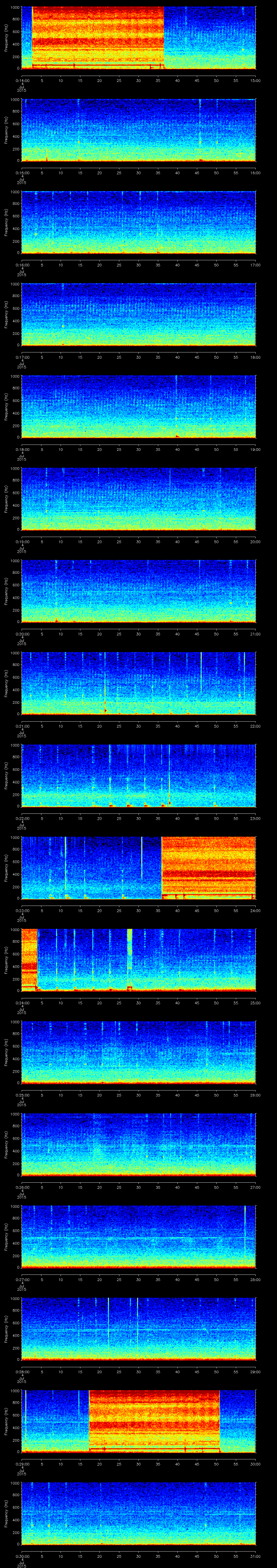Click inside the 0:27:00 spectrogram plot
The image size is (277, 1568).
pos(139,1237)
